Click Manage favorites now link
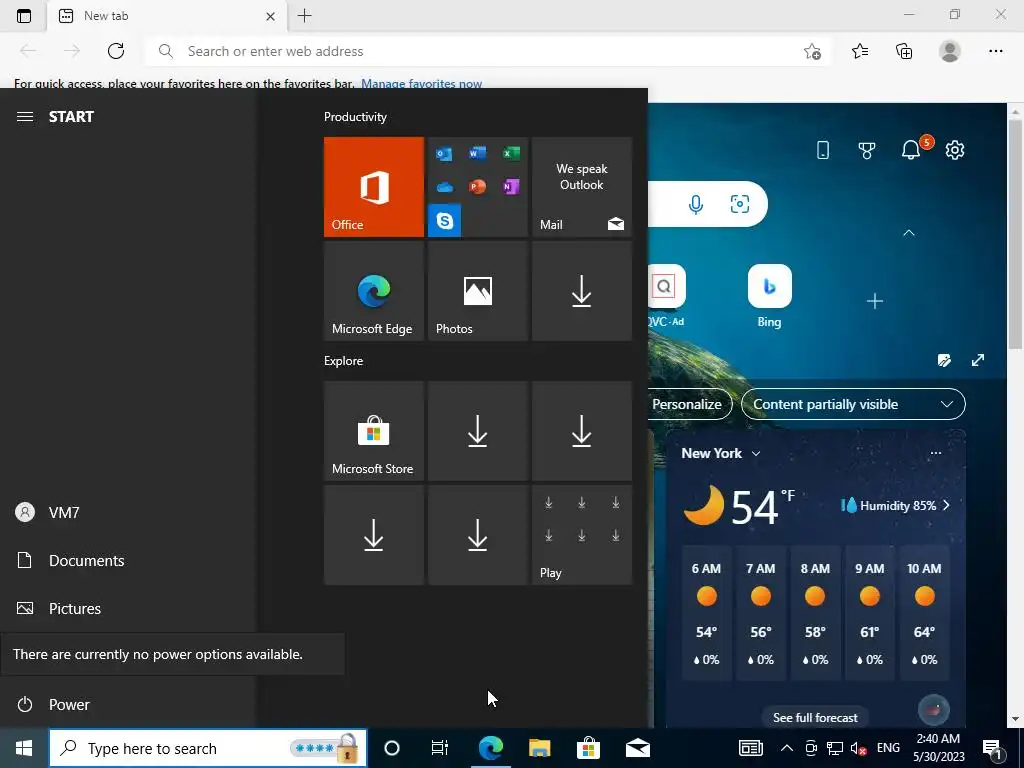Screen dimensions: 1024x768 pyautogui.click(x=421, y=84)
